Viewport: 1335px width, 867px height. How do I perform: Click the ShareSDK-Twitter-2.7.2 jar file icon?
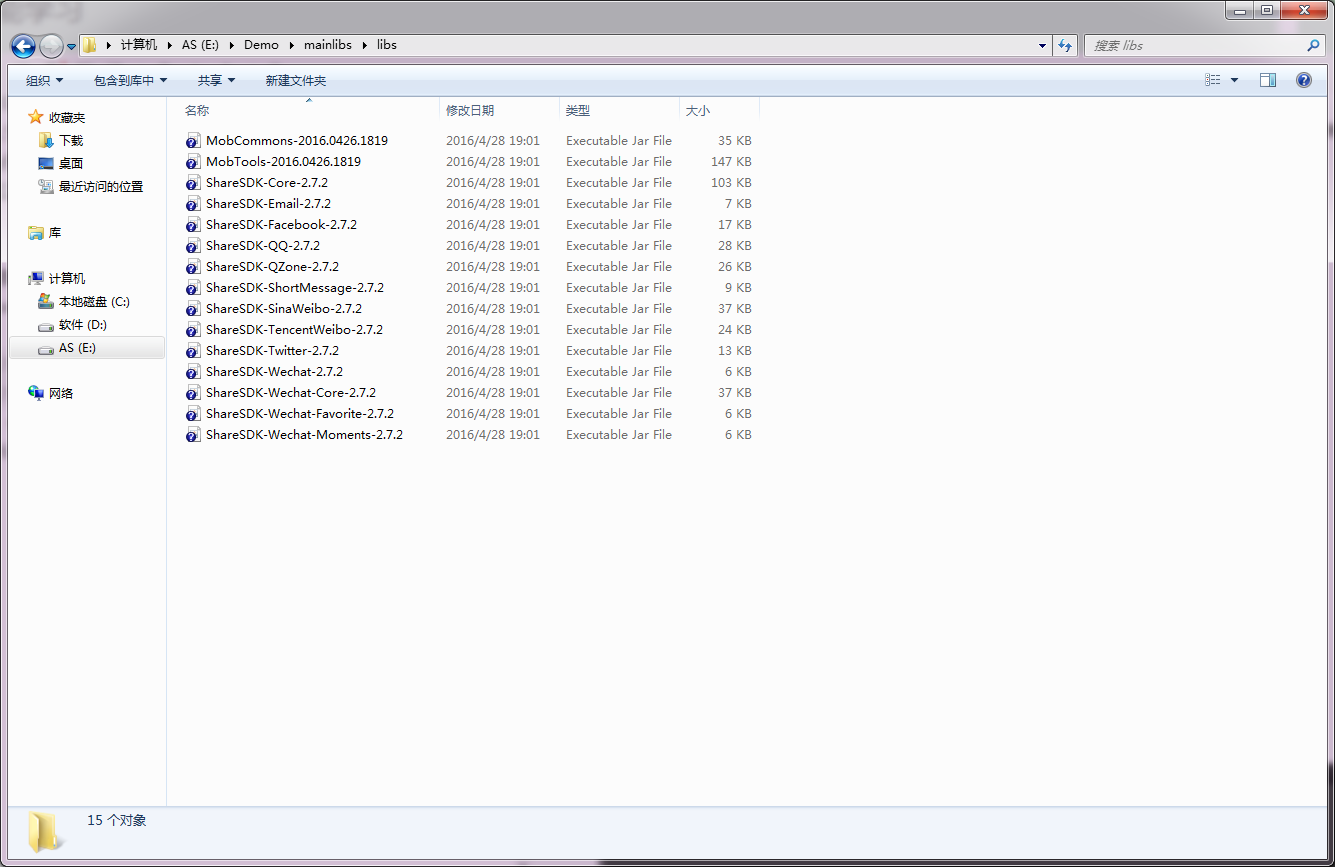[193, 351]
